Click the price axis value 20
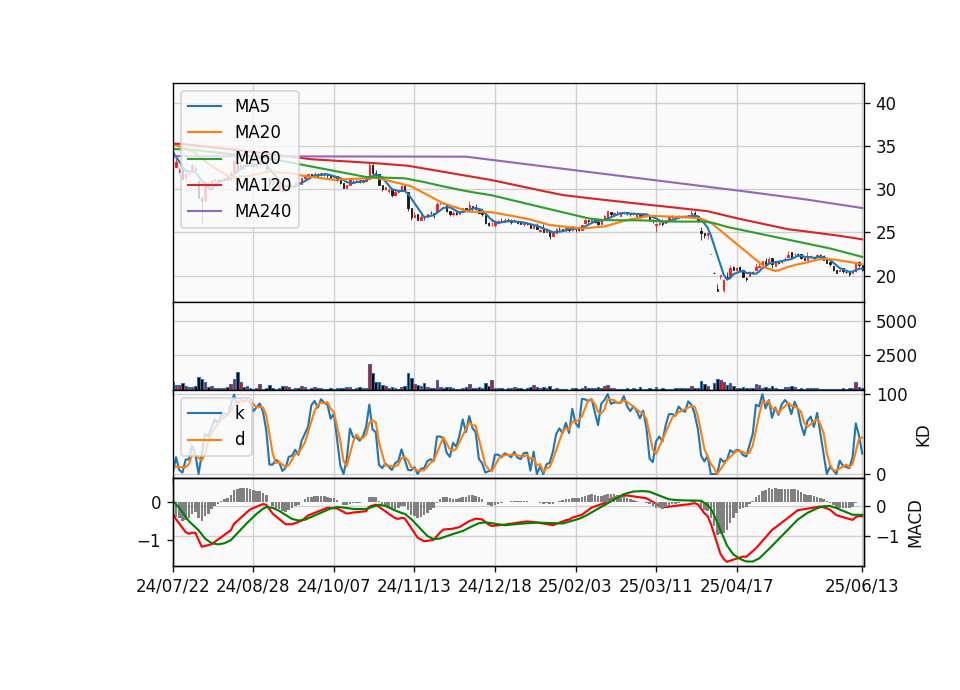Image resolution: width=960 pixels, height=690 pixels. pyautogui.click(x=885, y=277)
